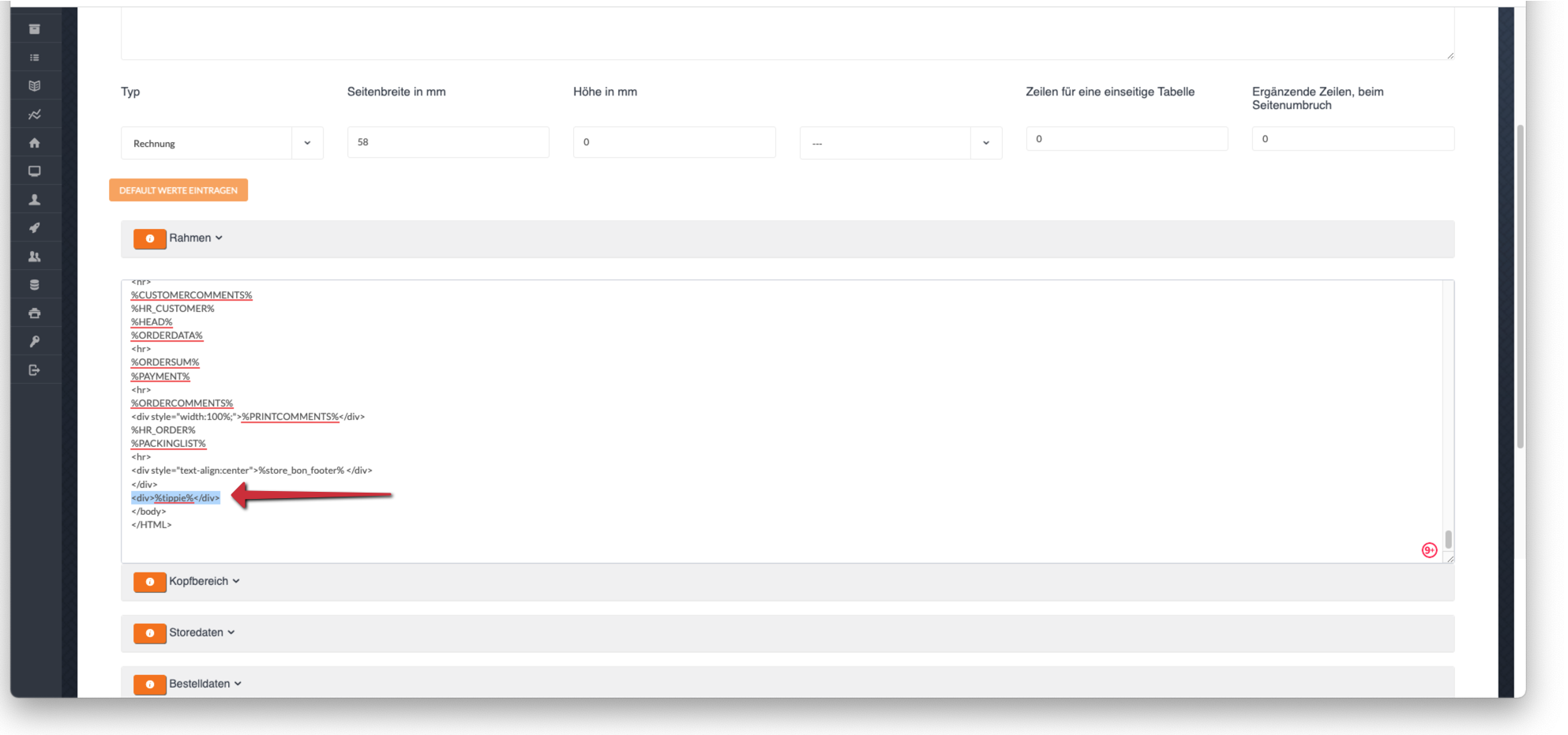Viewport: 1568px width, 735px height.
Task: Click the info button beside Kopfbereich
Action: pos(149,582)
